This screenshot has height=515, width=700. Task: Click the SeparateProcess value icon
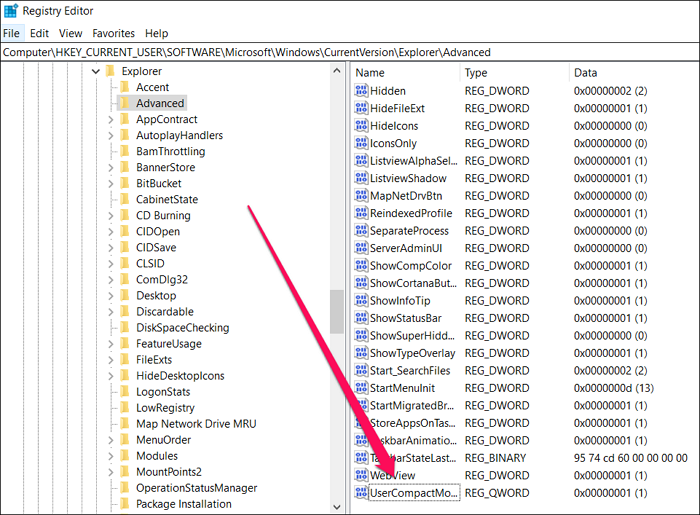click(361, 230)
